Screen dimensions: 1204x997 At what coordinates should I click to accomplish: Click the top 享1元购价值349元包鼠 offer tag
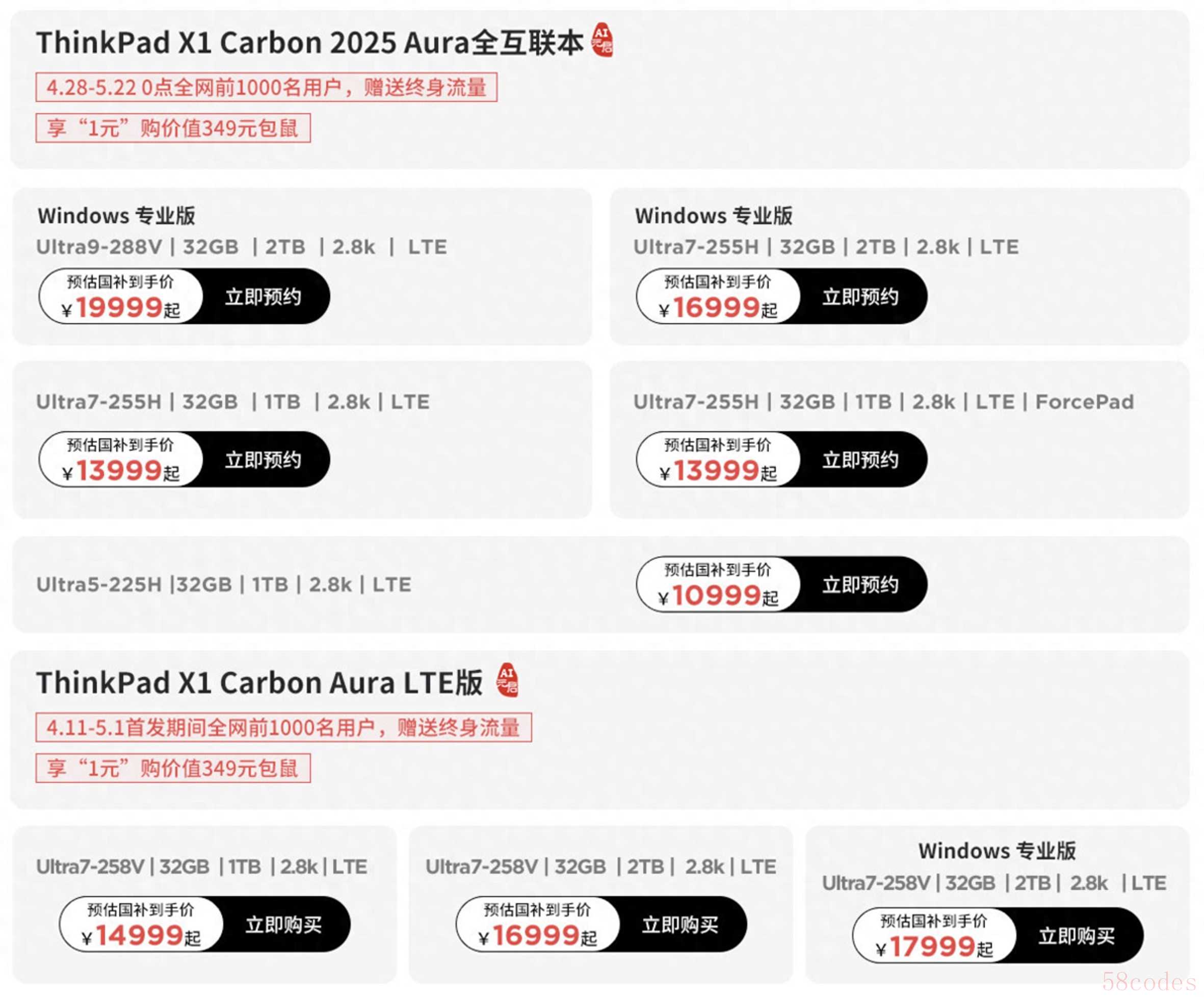(173, 128)
